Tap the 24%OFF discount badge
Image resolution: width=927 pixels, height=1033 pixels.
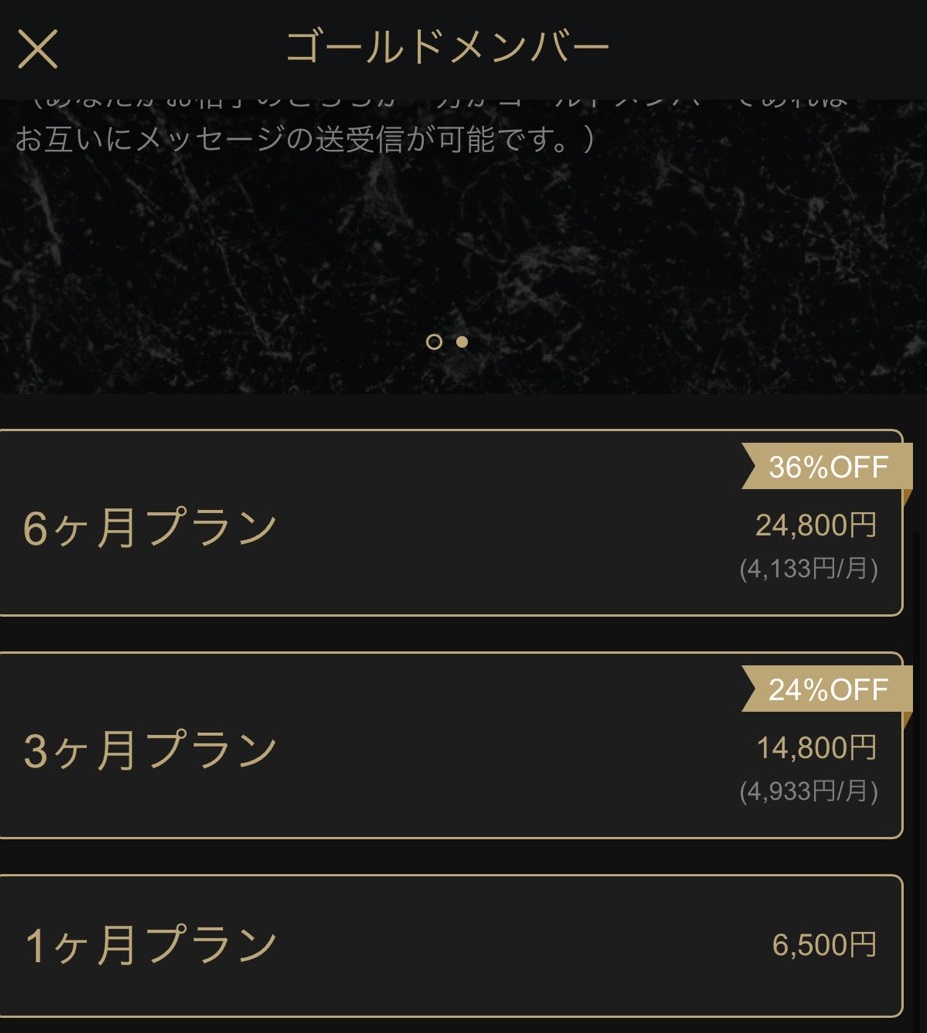pos(827,689)
